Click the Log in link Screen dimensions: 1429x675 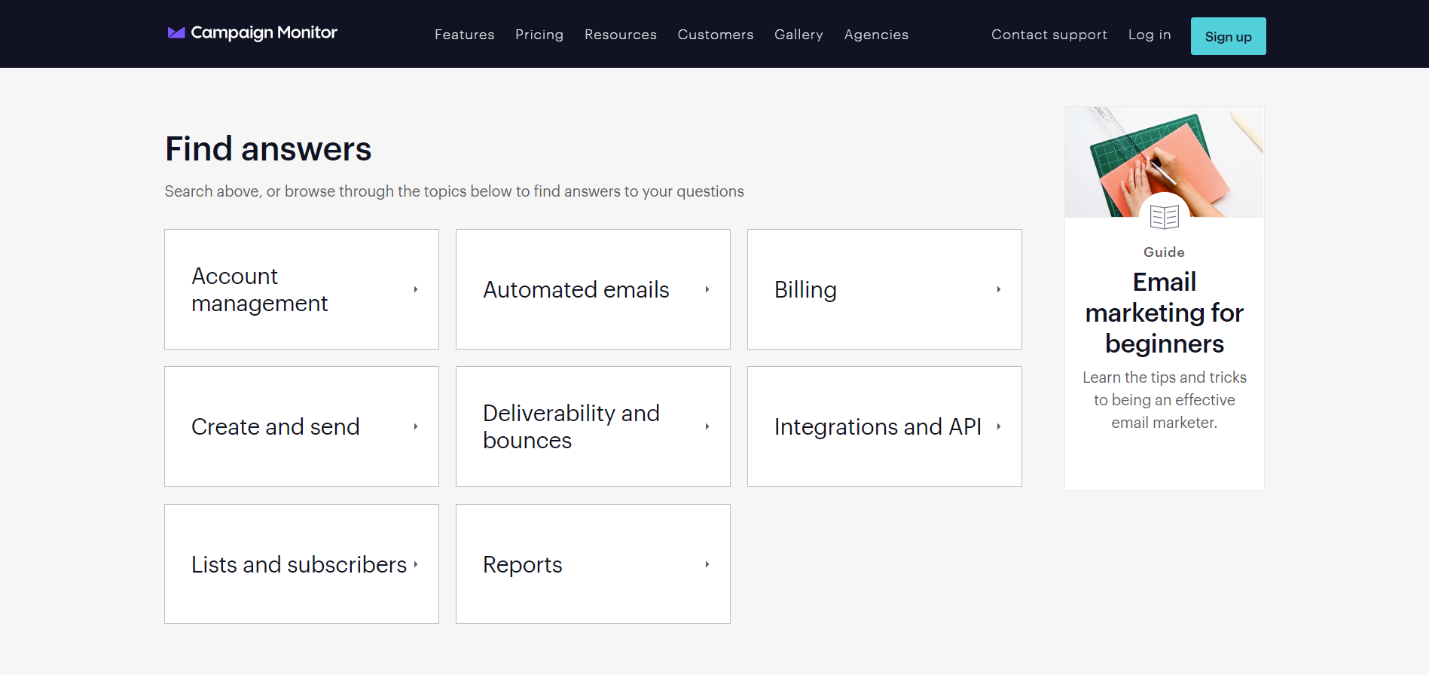(1149, 35)
